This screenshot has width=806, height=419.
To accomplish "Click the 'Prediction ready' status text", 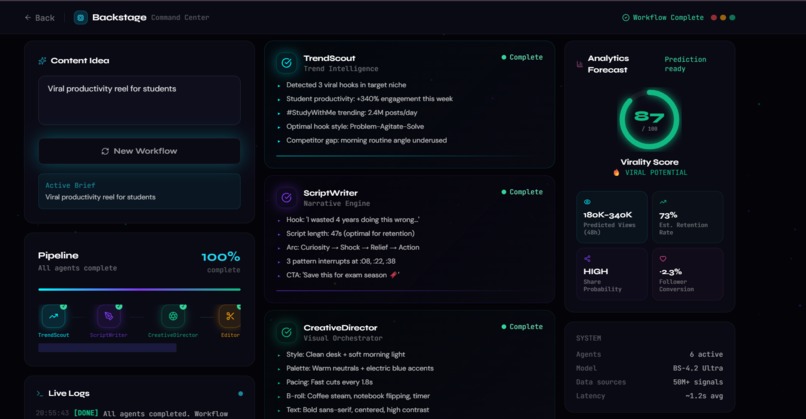I will [685, 64].
